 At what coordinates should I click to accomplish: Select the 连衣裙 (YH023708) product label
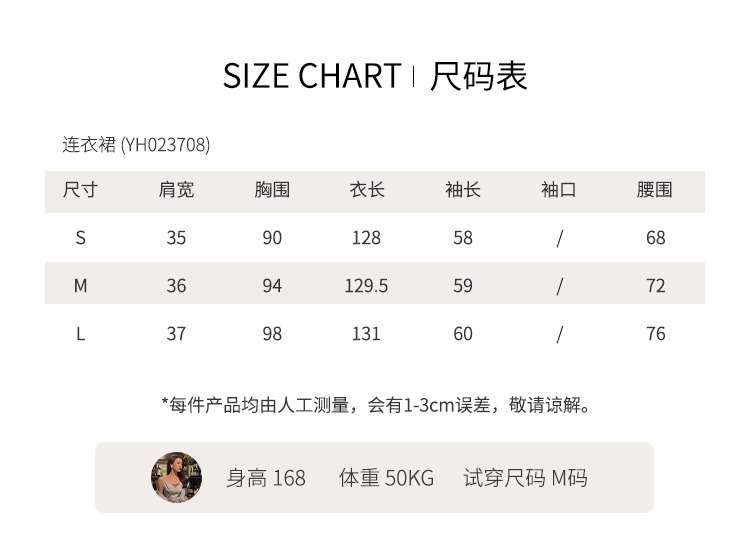[136, 145]
